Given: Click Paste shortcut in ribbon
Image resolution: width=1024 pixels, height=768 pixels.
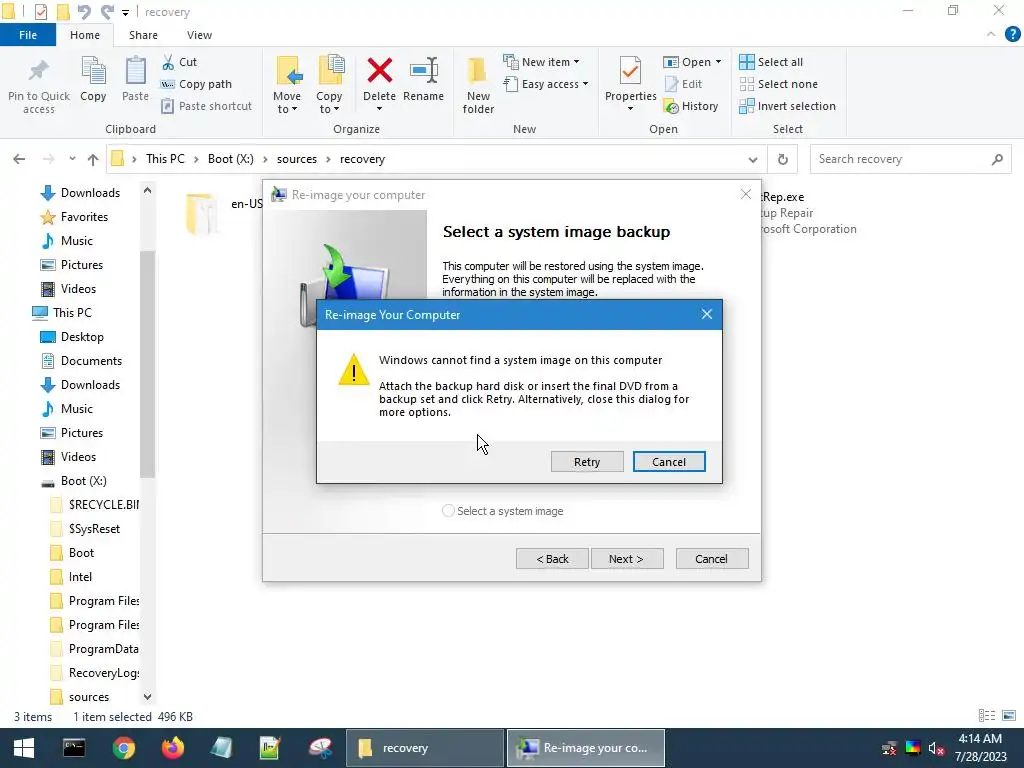Looking at the screenshot, I should (206, 106).
